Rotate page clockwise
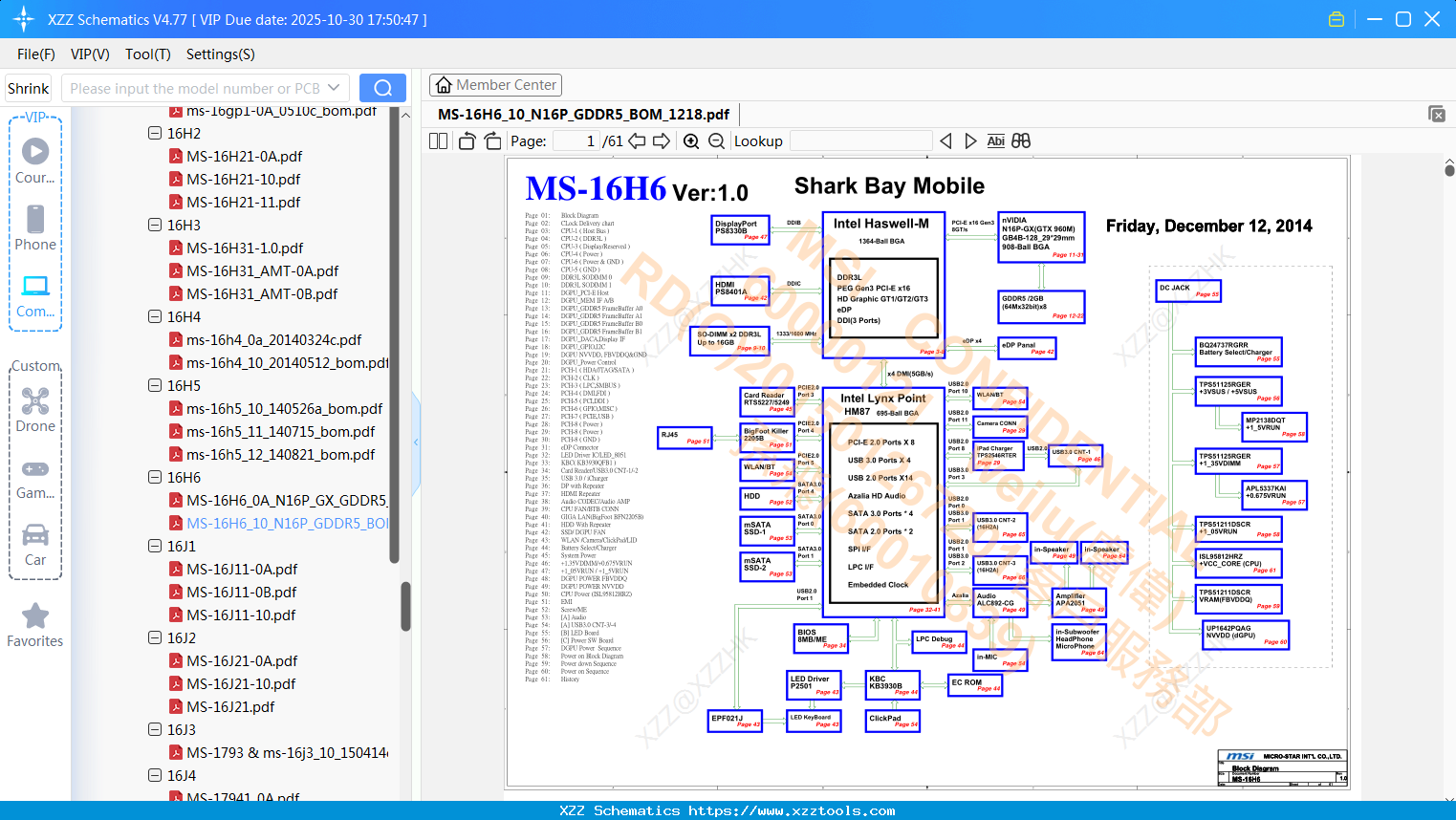The height and width of the screenshot is (820, 1456). [492, 140]
